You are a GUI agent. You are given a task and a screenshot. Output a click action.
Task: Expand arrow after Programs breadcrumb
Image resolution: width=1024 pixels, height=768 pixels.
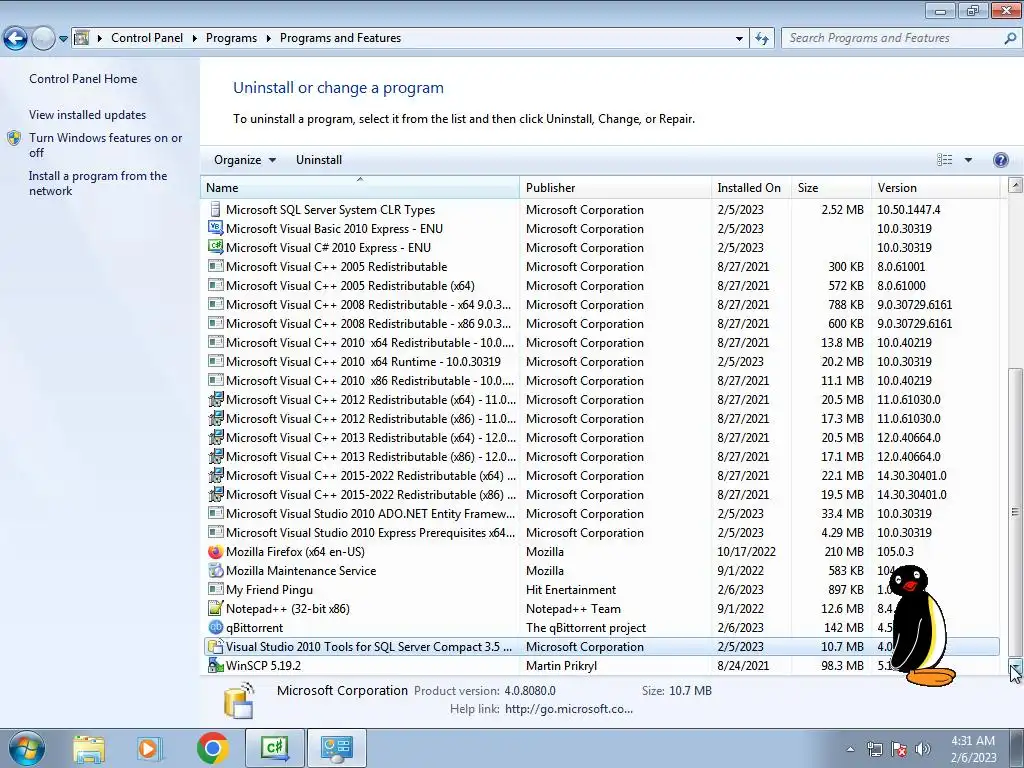pos(268,39)
